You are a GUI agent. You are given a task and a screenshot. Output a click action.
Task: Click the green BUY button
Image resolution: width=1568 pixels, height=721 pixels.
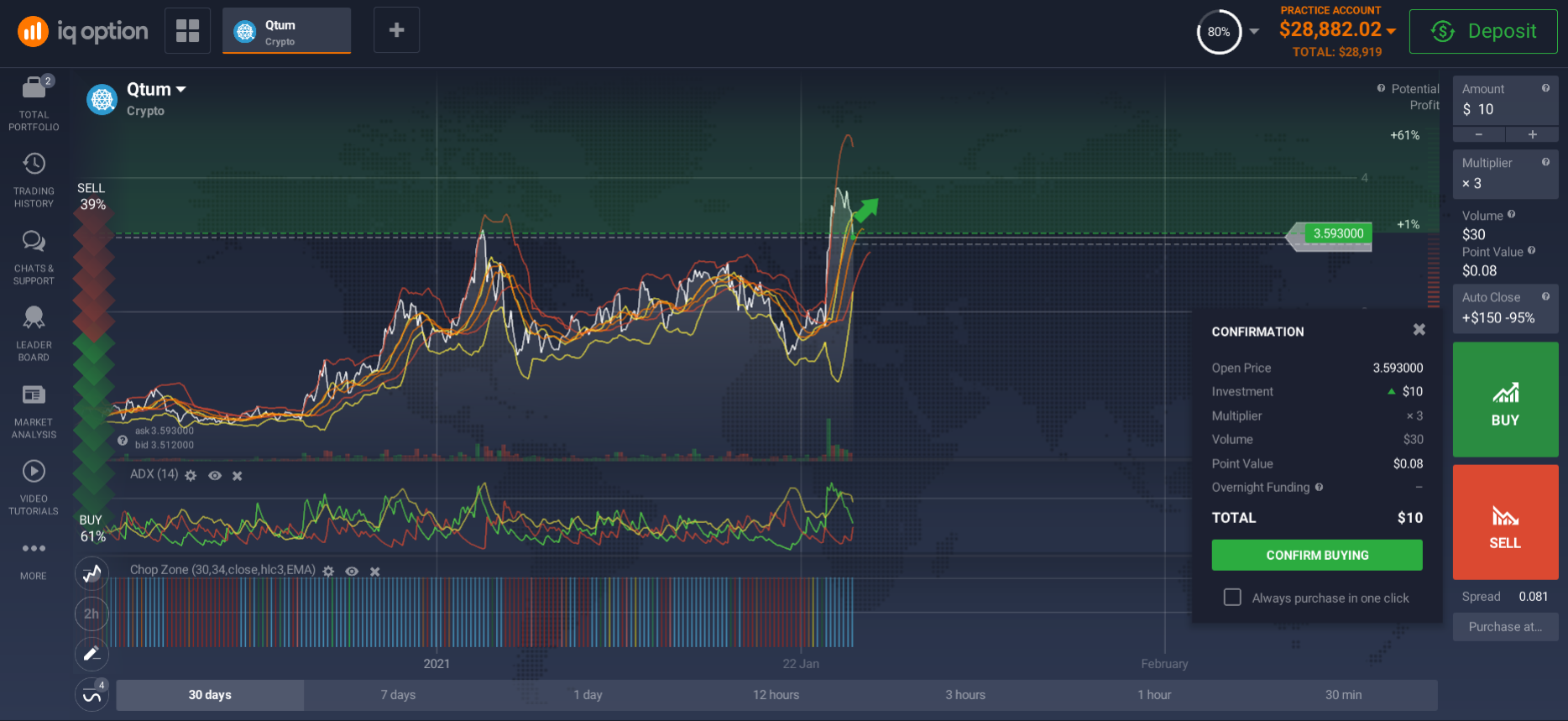[1505, 400]
